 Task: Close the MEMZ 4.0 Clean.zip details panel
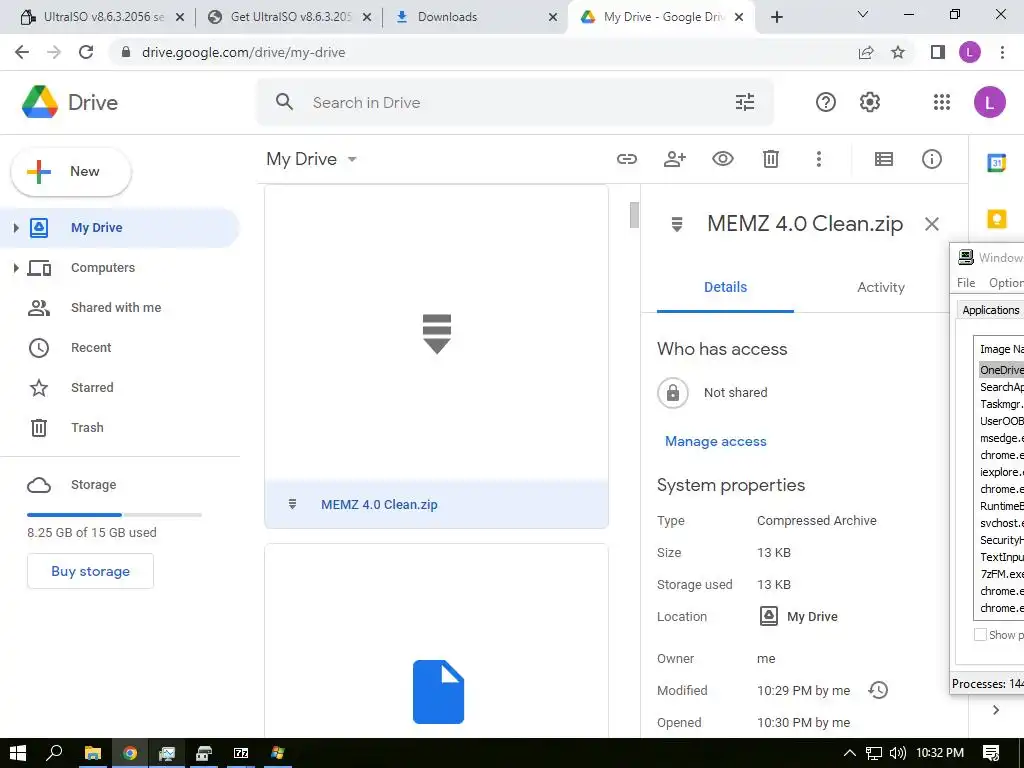pyautogui.click(x=931, y=224)
